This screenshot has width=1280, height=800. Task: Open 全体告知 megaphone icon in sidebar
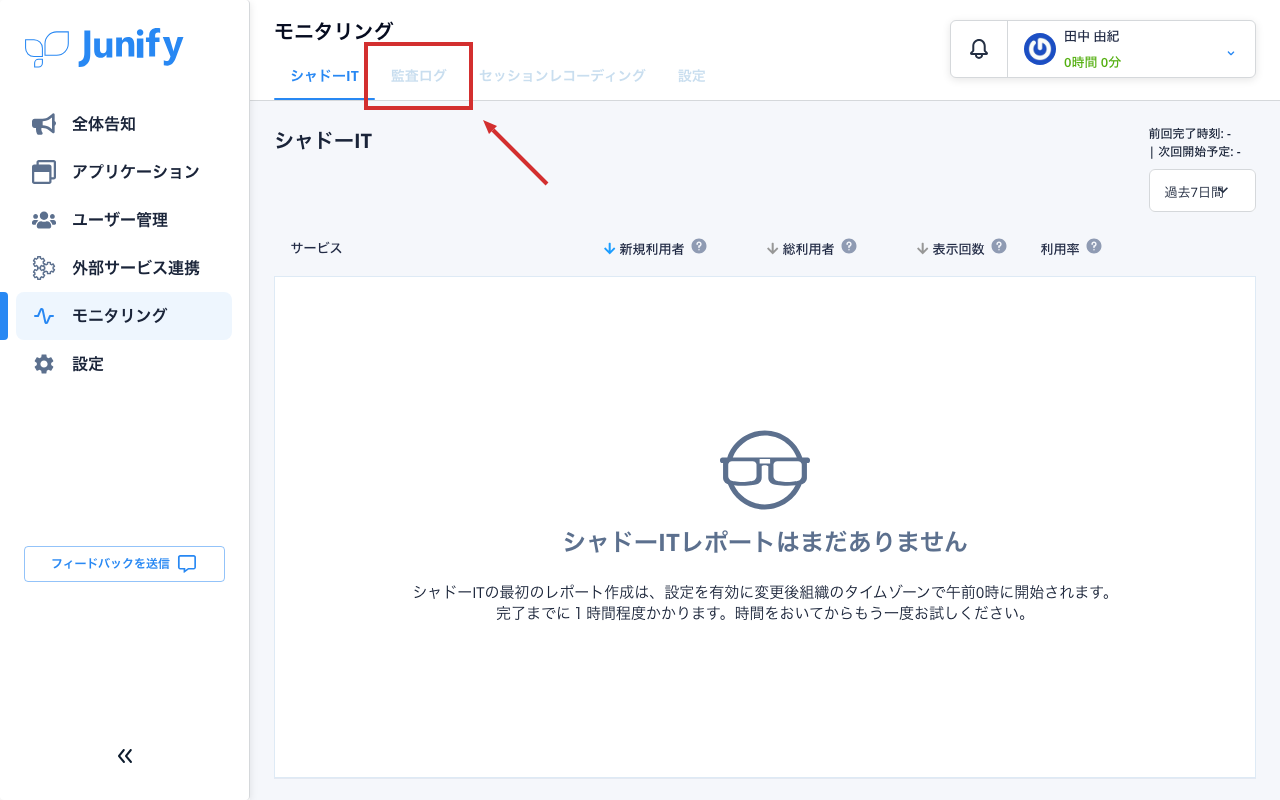pos(44,124)
